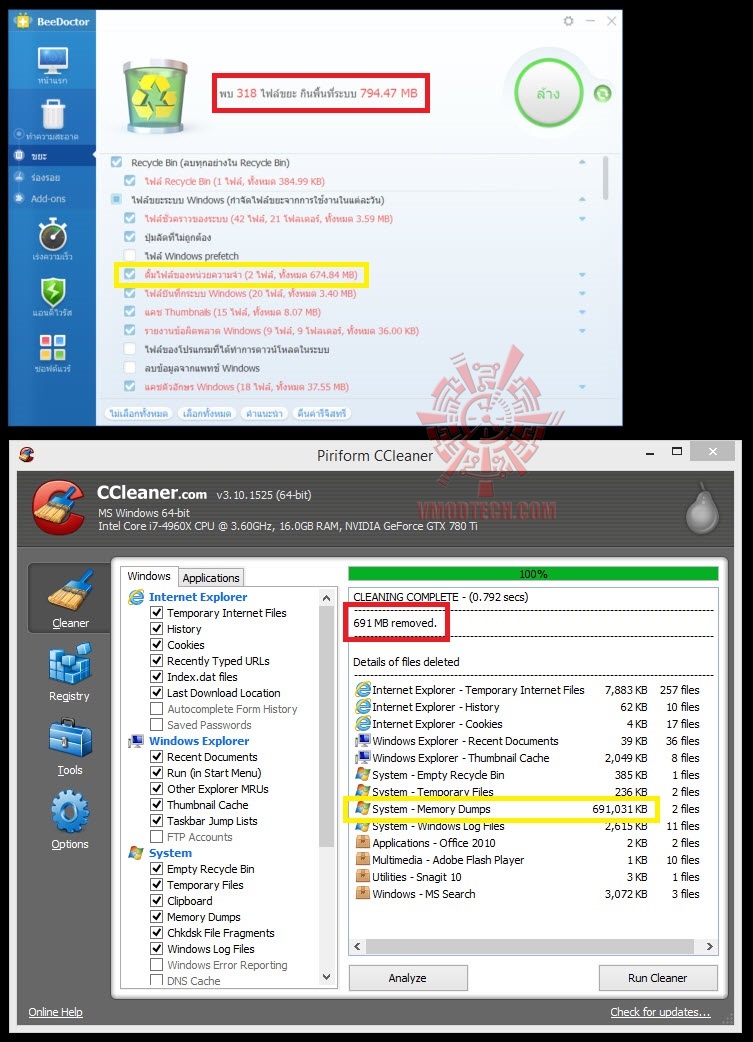Click CCleaner logo in title bar
This screenshot has width=753, height=1042.
point(27,455)
